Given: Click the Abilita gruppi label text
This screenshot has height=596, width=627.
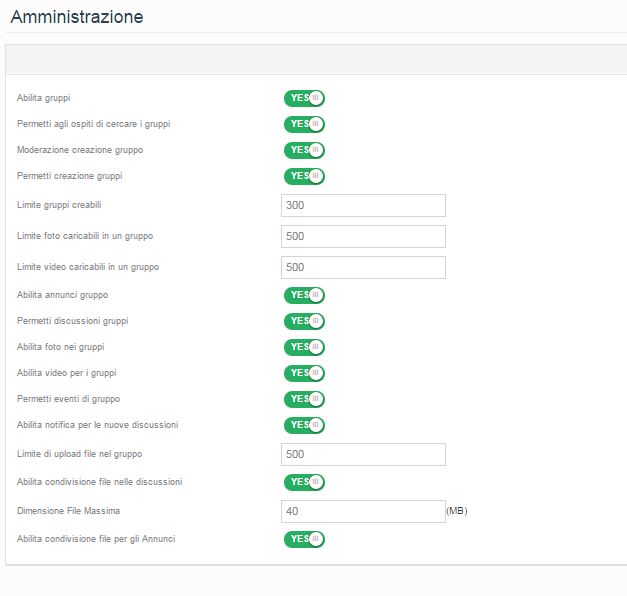Looking at the screenshot, I should click(x=44, y=98).
